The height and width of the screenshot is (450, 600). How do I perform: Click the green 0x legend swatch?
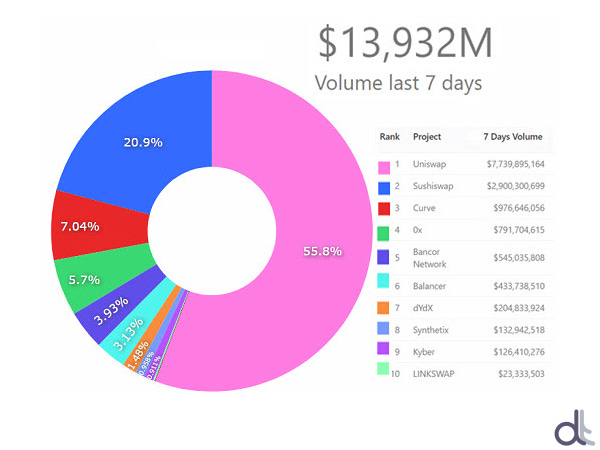383,233
